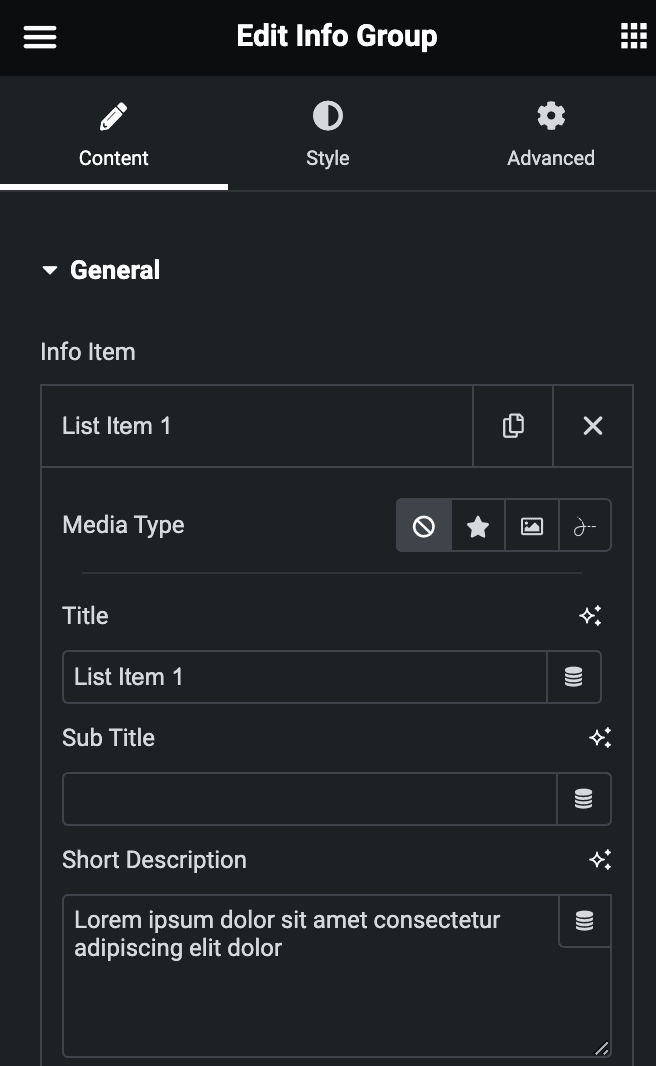This screenshot has height=1066, width=656.
Task: Generate Short Description with AI
Action: (600, 860)
